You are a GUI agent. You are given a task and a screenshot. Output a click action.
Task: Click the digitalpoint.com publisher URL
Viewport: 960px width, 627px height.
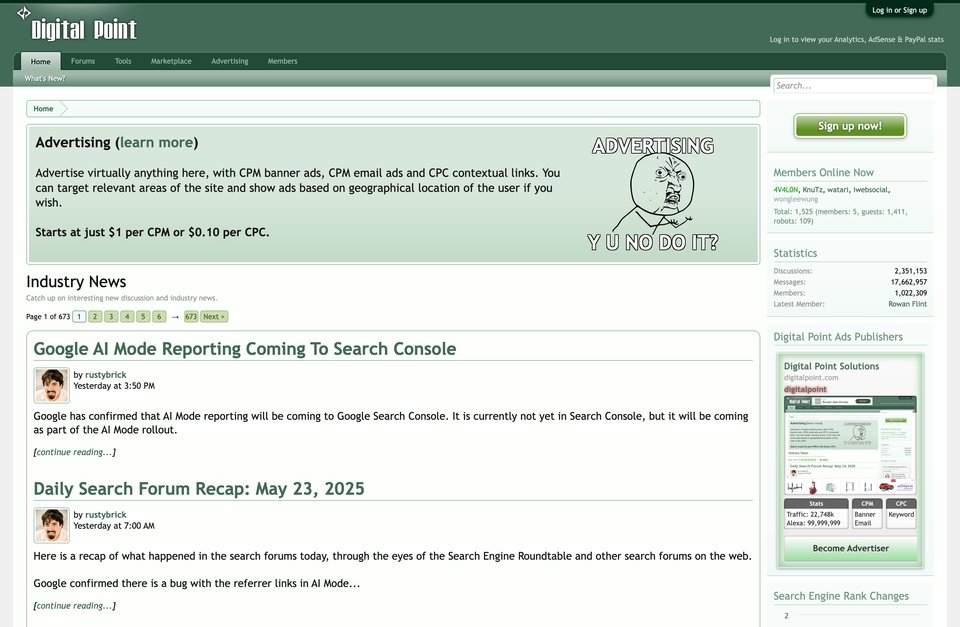tap(811, 378)
